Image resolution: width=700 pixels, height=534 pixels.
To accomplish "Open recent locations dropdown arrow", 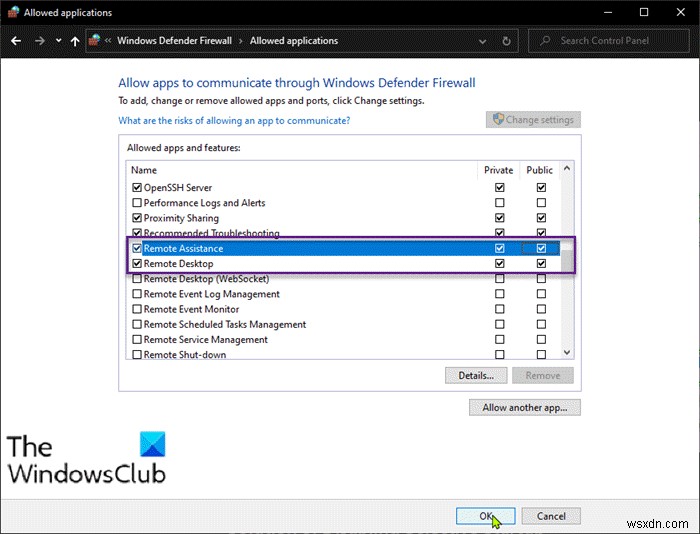I will tap(58, 41).
